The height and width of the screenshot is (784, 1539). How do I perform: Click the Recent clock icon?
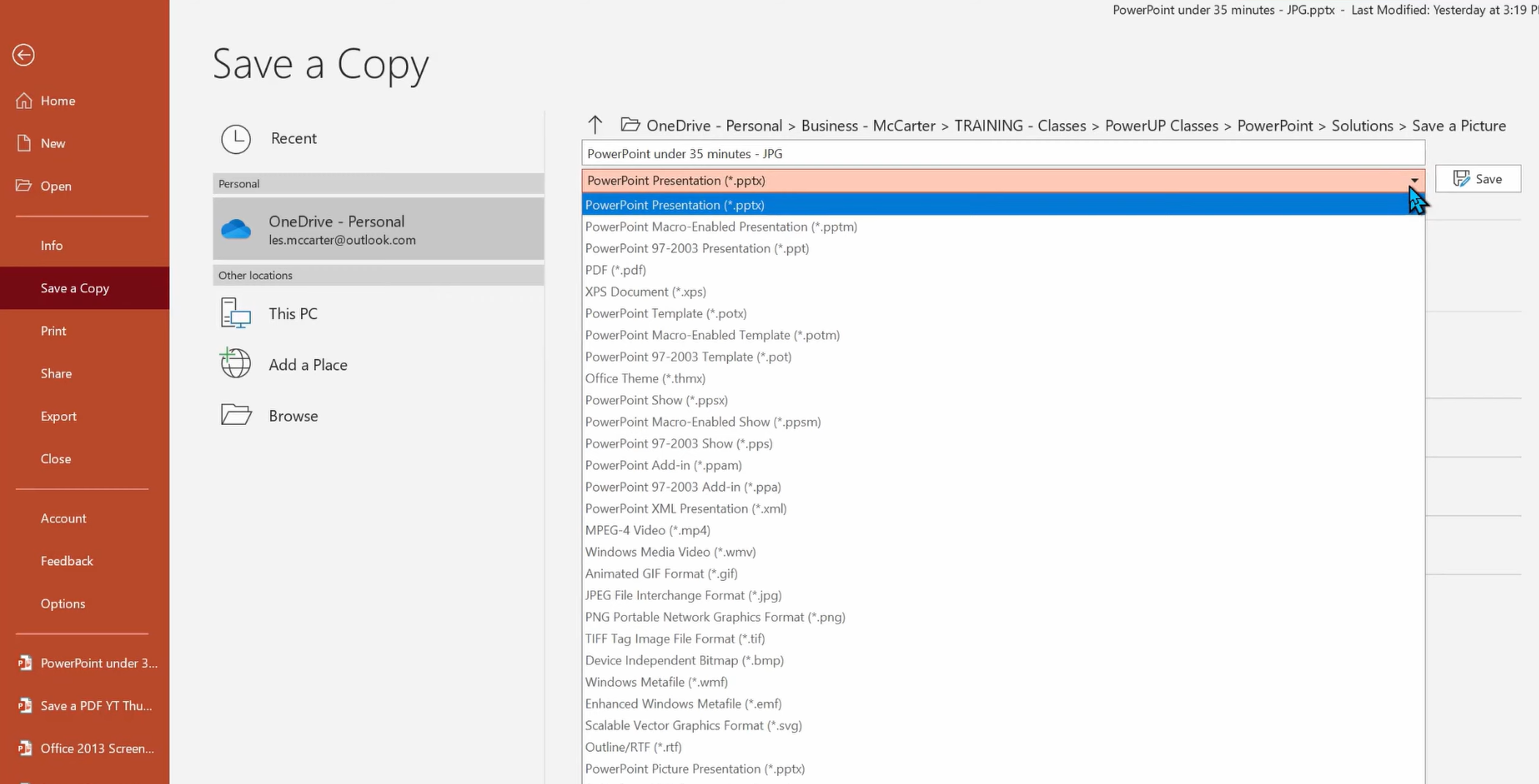click(236, 138)
